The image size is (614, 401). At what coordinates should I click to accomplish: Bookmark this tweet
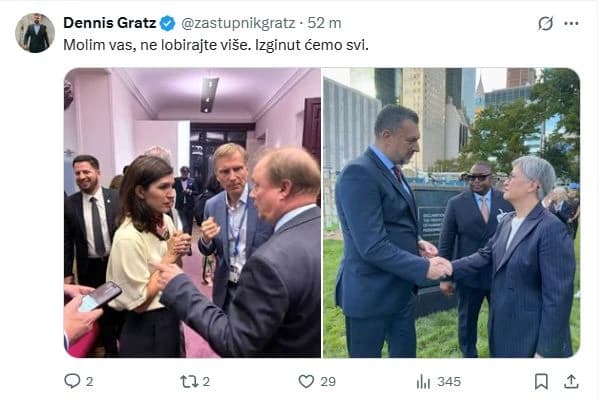541,381
